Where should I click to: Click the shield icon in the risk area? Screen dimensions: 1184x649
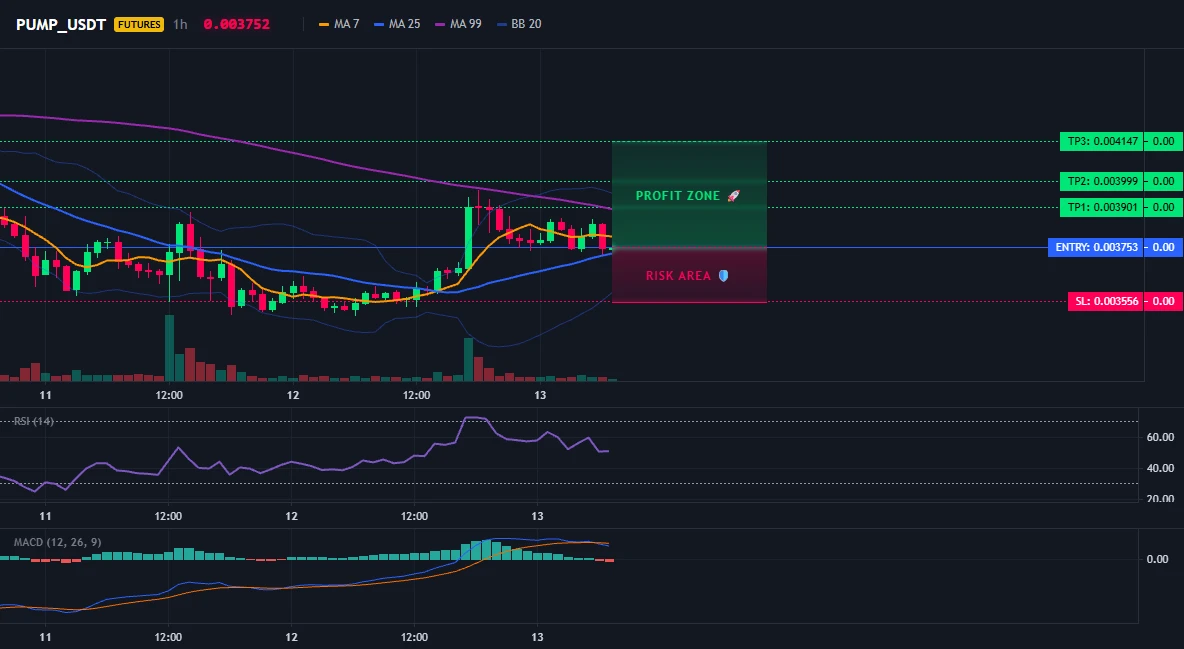723,276
